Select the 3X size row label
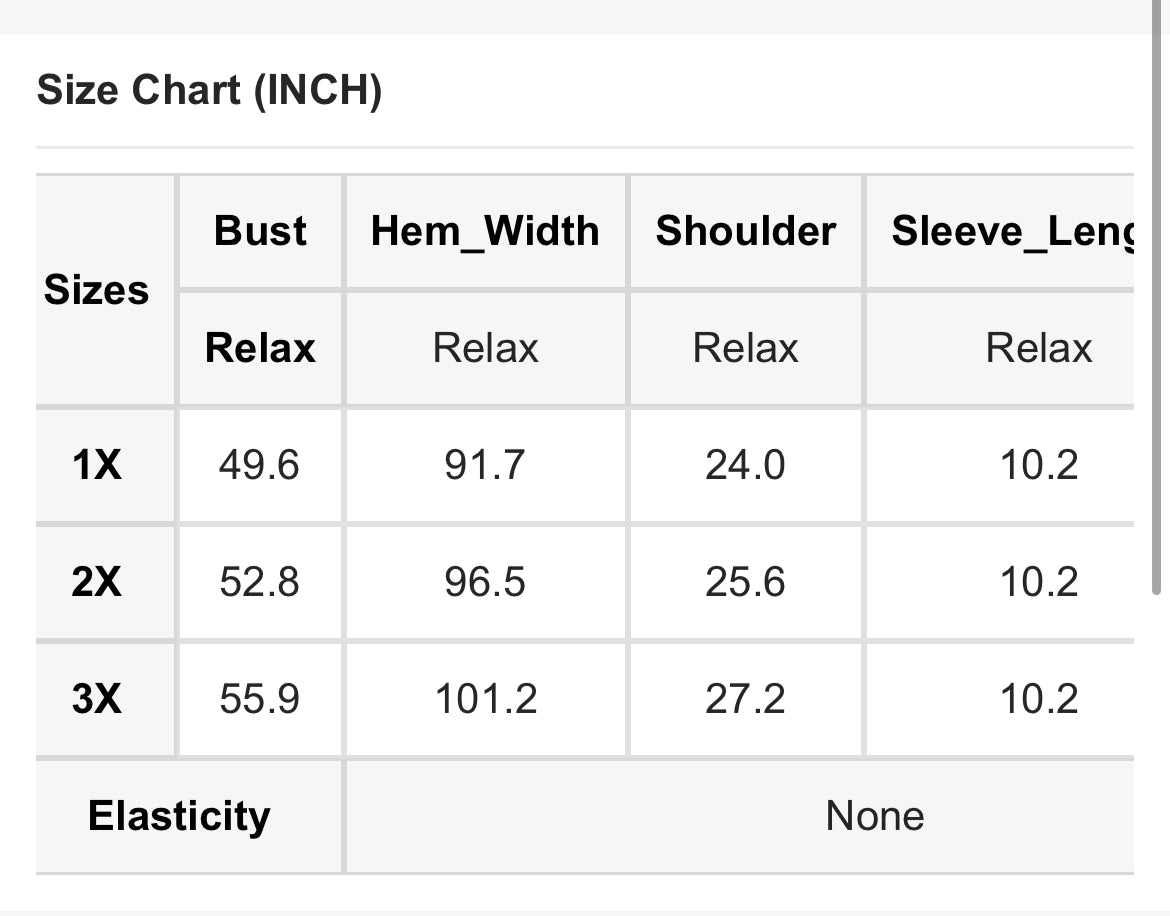 (97, 699)
